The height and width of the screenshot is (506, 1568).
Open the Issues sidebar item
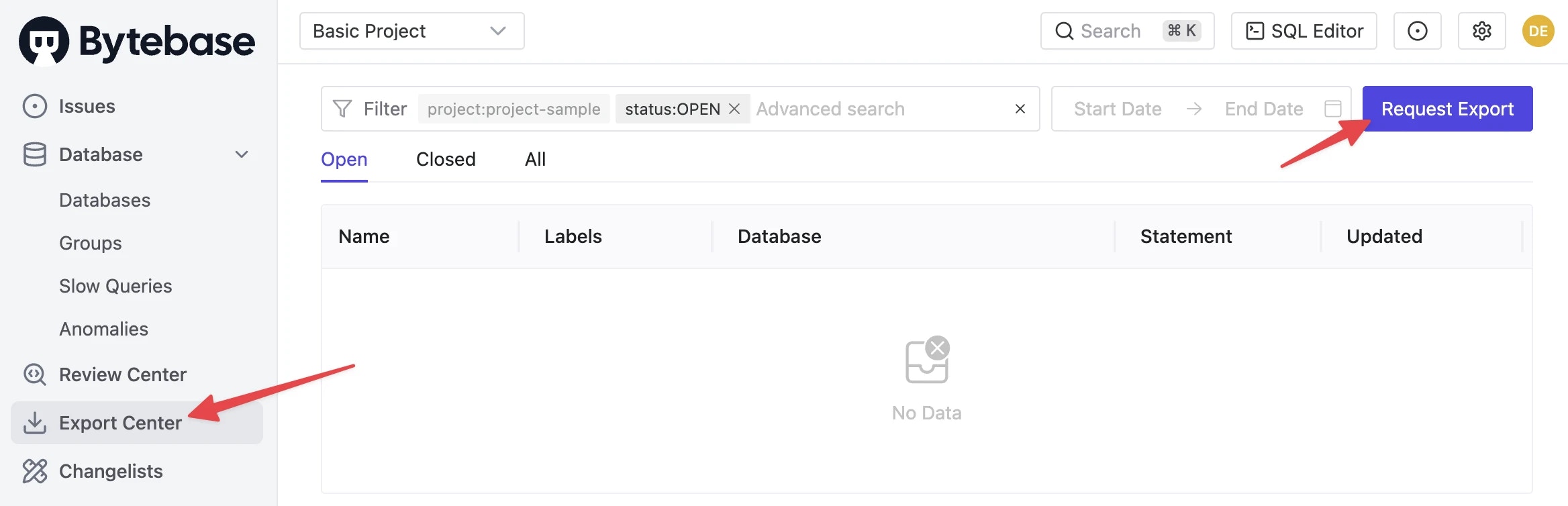pos(87,106)
